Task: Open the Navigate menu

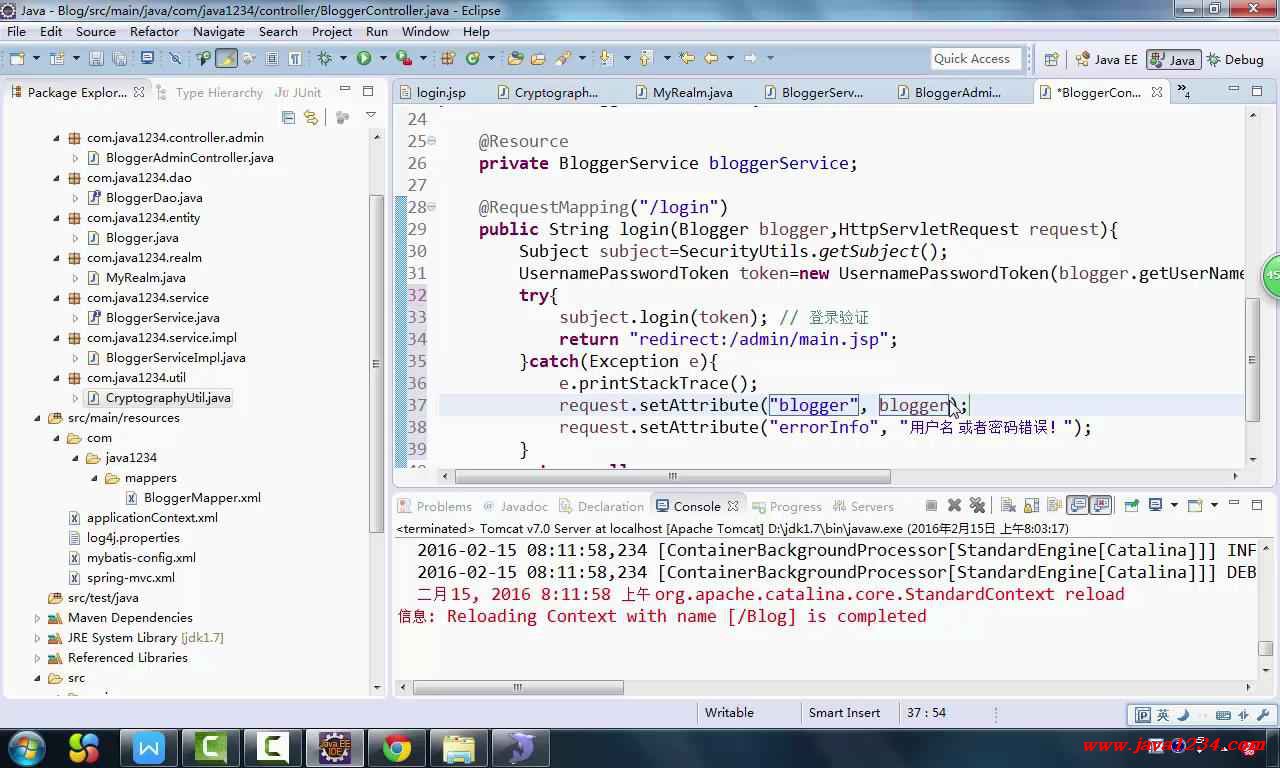Action: pyautogui.click(x=219, y=31)
